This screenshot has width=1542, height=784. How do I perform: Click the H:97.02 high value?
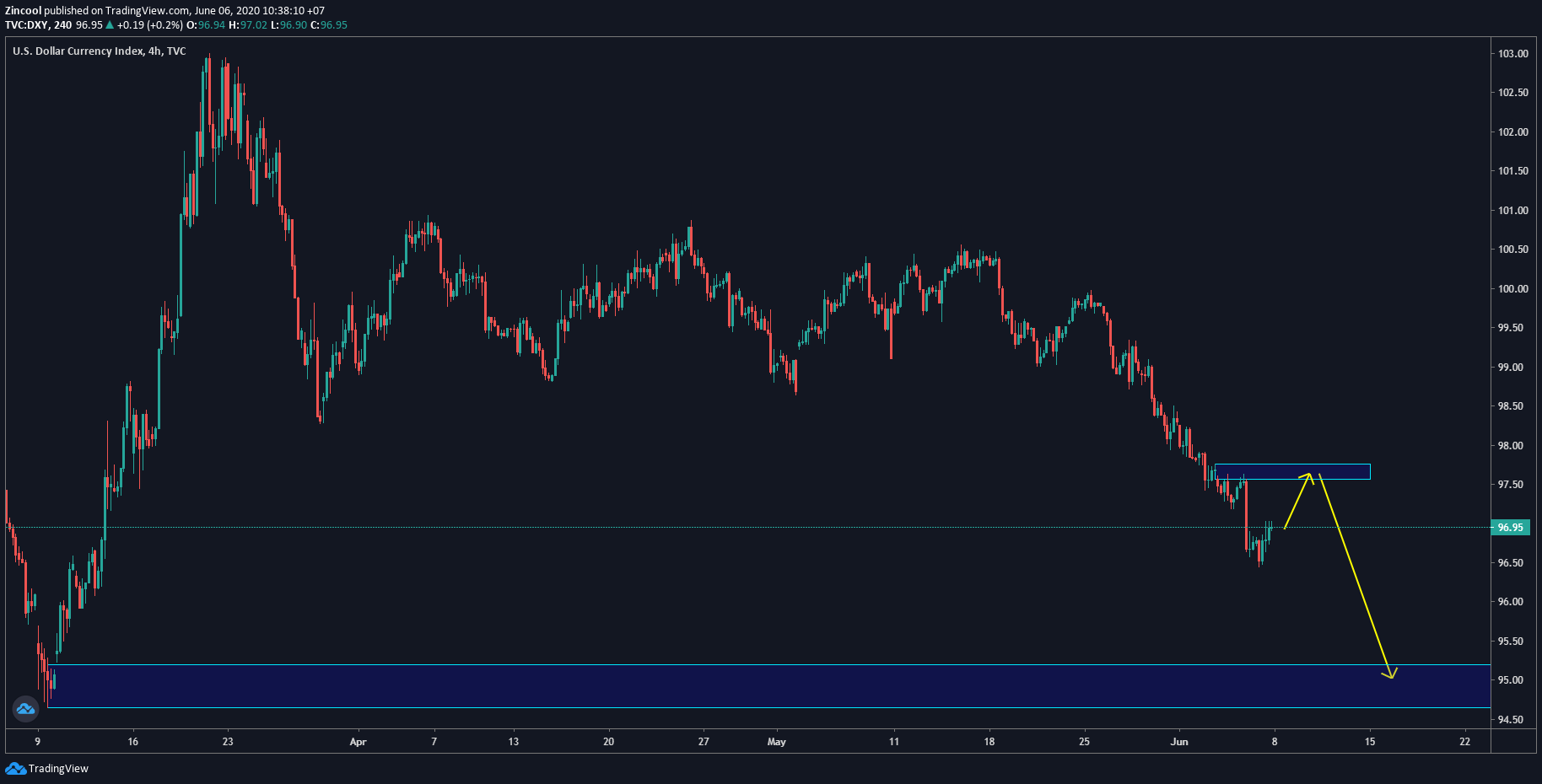point(248,25)
